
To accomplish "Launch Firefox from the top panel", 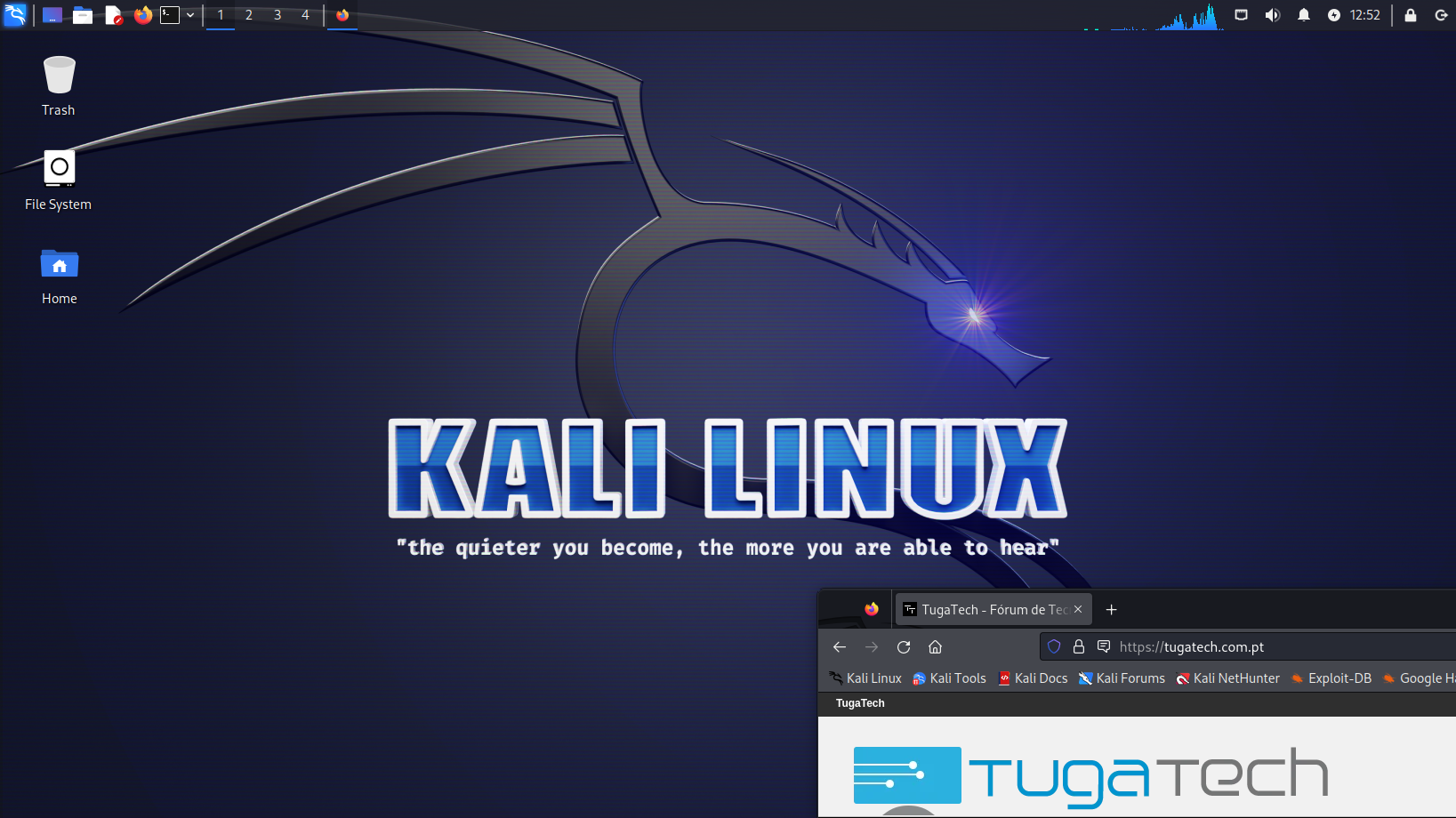I will tap(142, 15).
